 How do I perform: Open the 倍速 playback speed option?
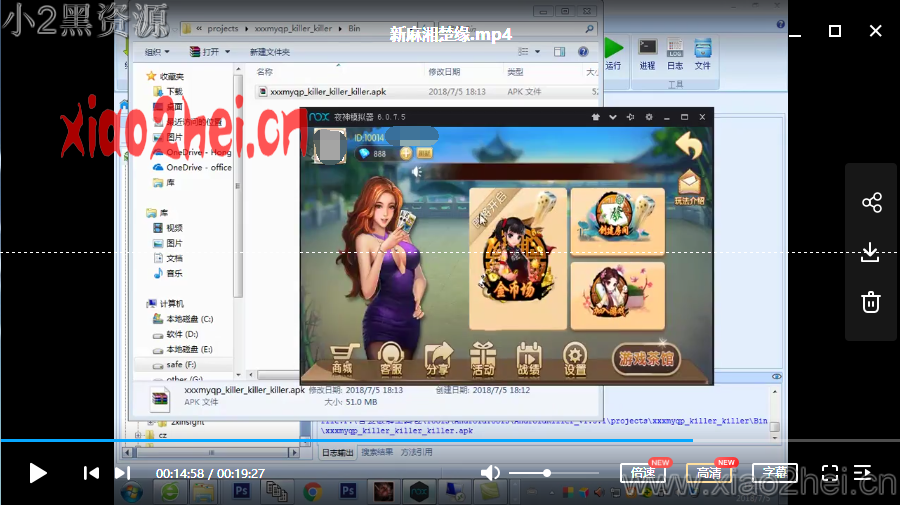[x=643, y=473]
